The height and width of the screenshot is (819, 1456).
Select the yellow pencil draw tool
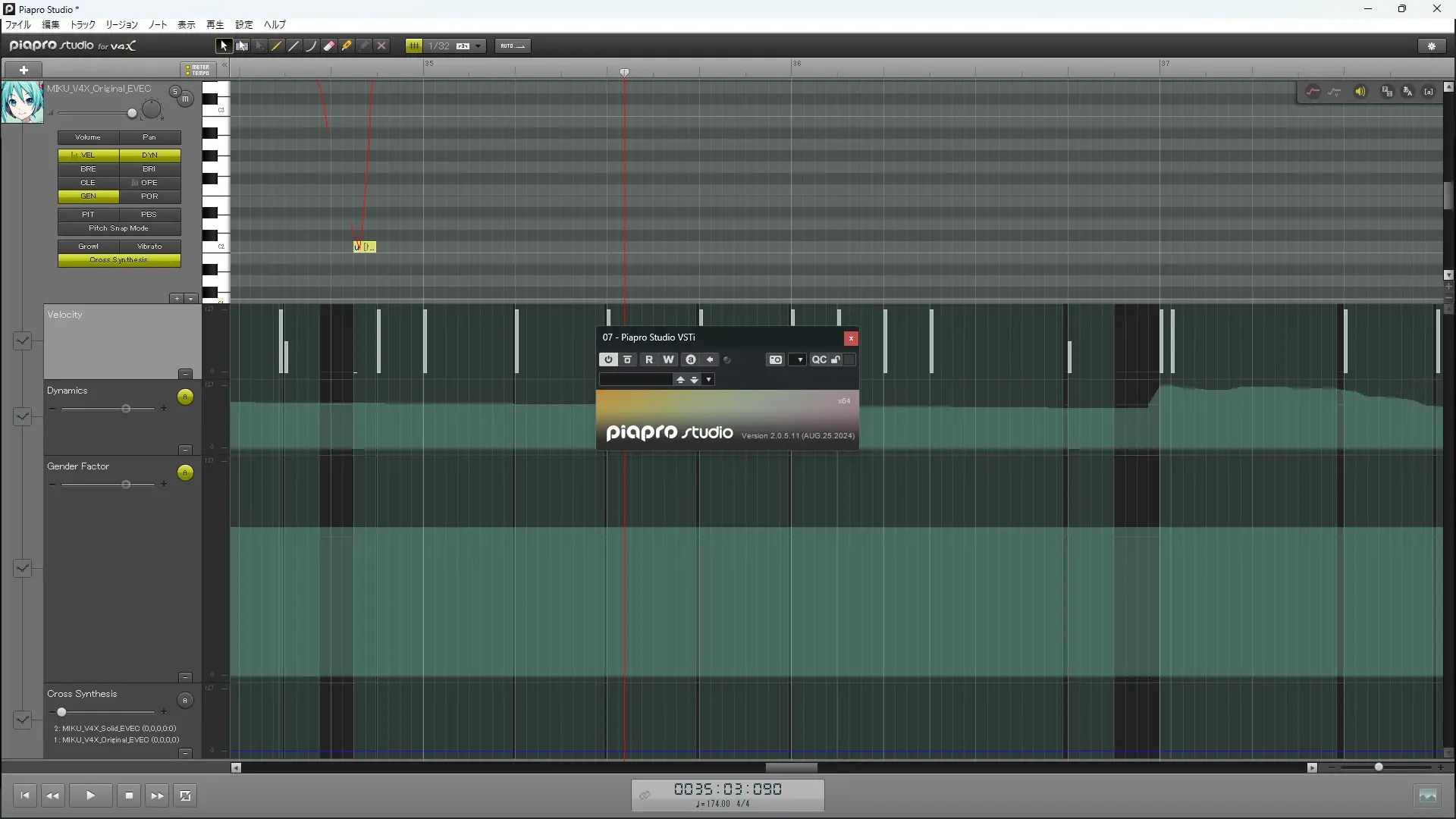coord(277,46)
